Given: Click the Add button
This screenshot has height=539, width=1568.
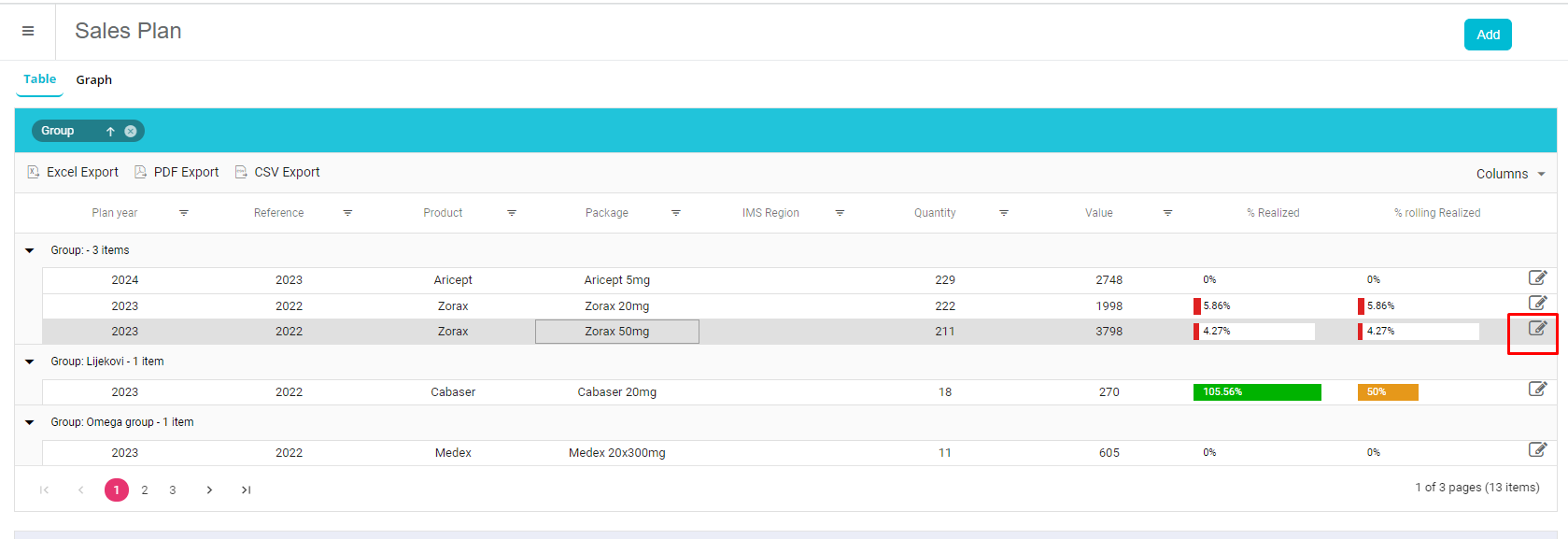Looking at the screenshot, I should click(x=1488, y=35).
